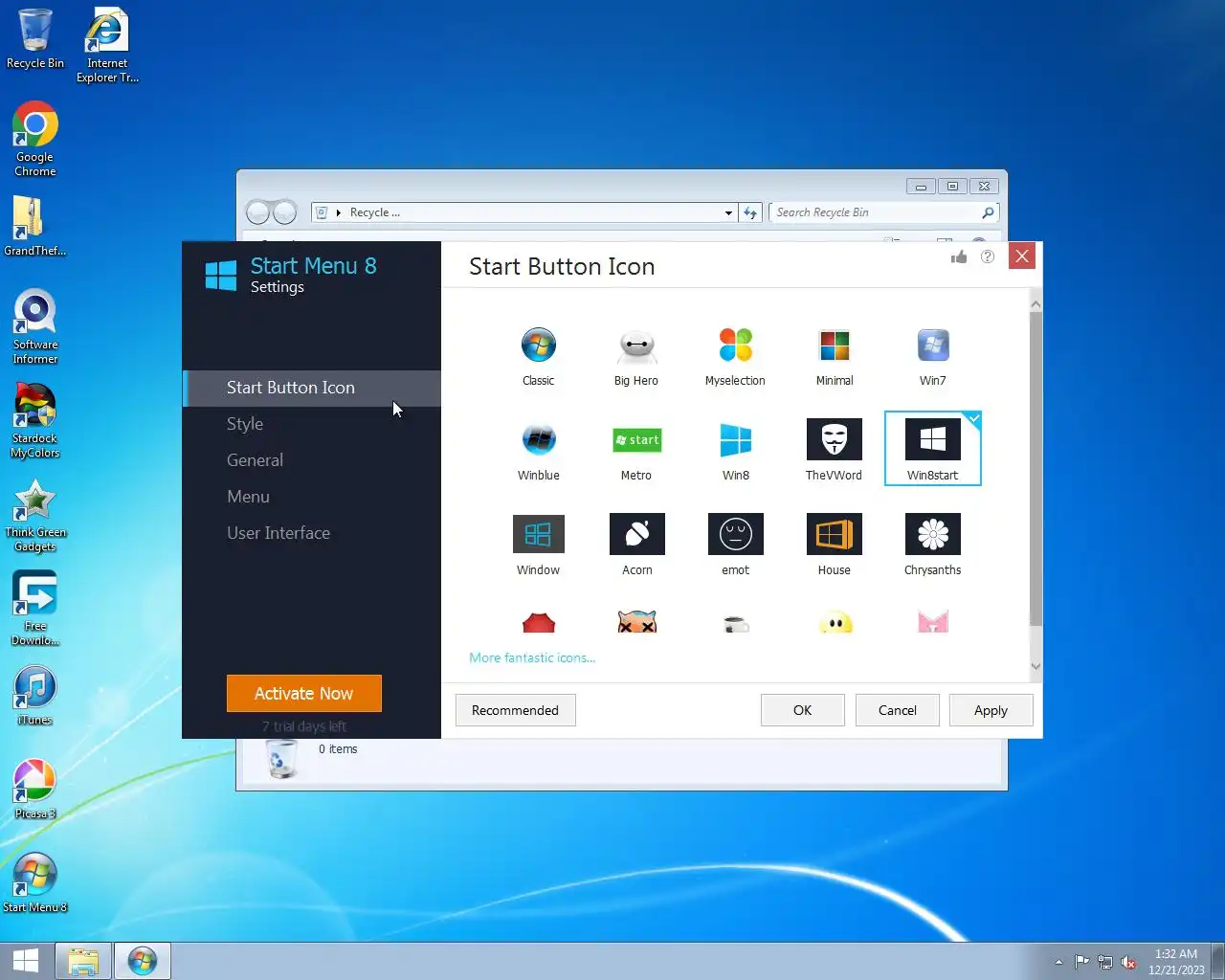This screenshot has height=980, width=1225.
Task: Open Internet Explorer desktop shortcut
Action: tap(107, 45)
